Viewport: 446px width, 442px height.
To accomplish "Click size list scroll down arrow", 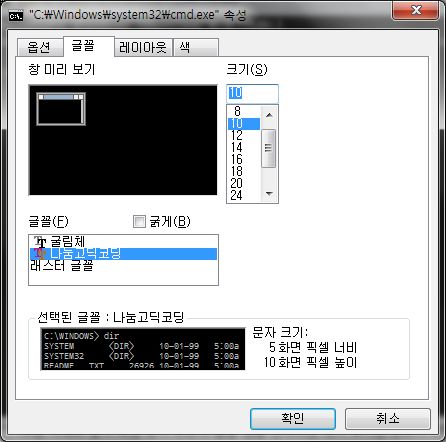I will (269, 193).
